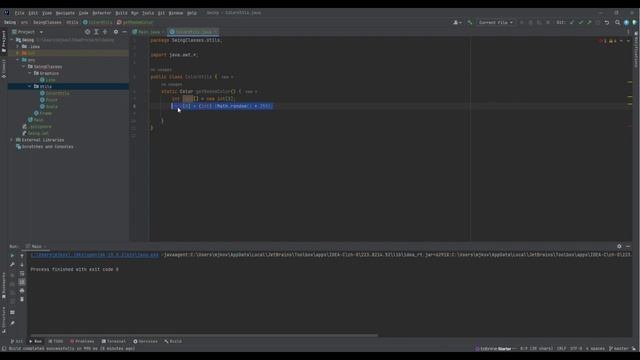Open Run panel settings gear
Viewport: 640px width, 360px height.
coord(619,247)
